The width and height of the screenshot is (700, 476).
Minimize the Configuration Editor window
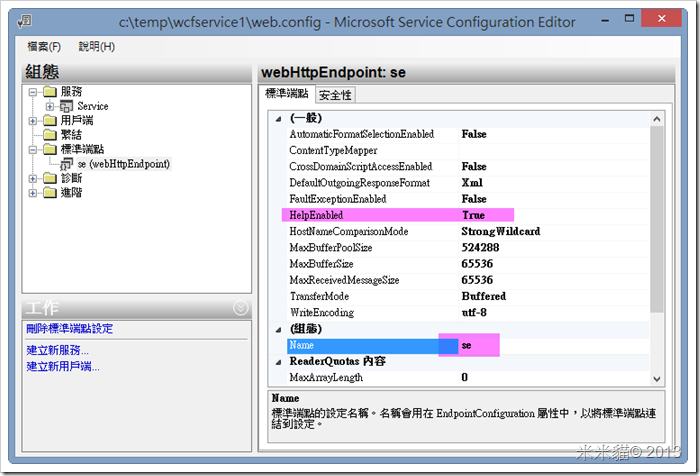pyautogui.click(x=605, y=20)
